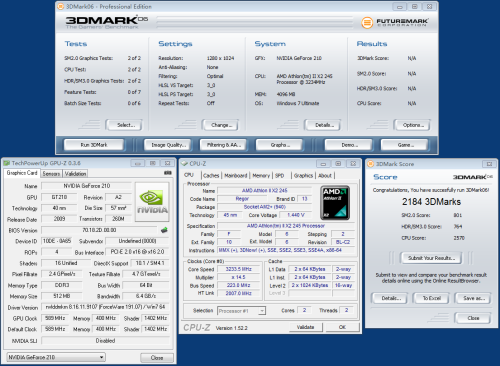Open the SPD tab in CPU-Z
Image resolution: width=500 pixels, height=366 pixels.
pyautogui.click(x=280, y=175)
